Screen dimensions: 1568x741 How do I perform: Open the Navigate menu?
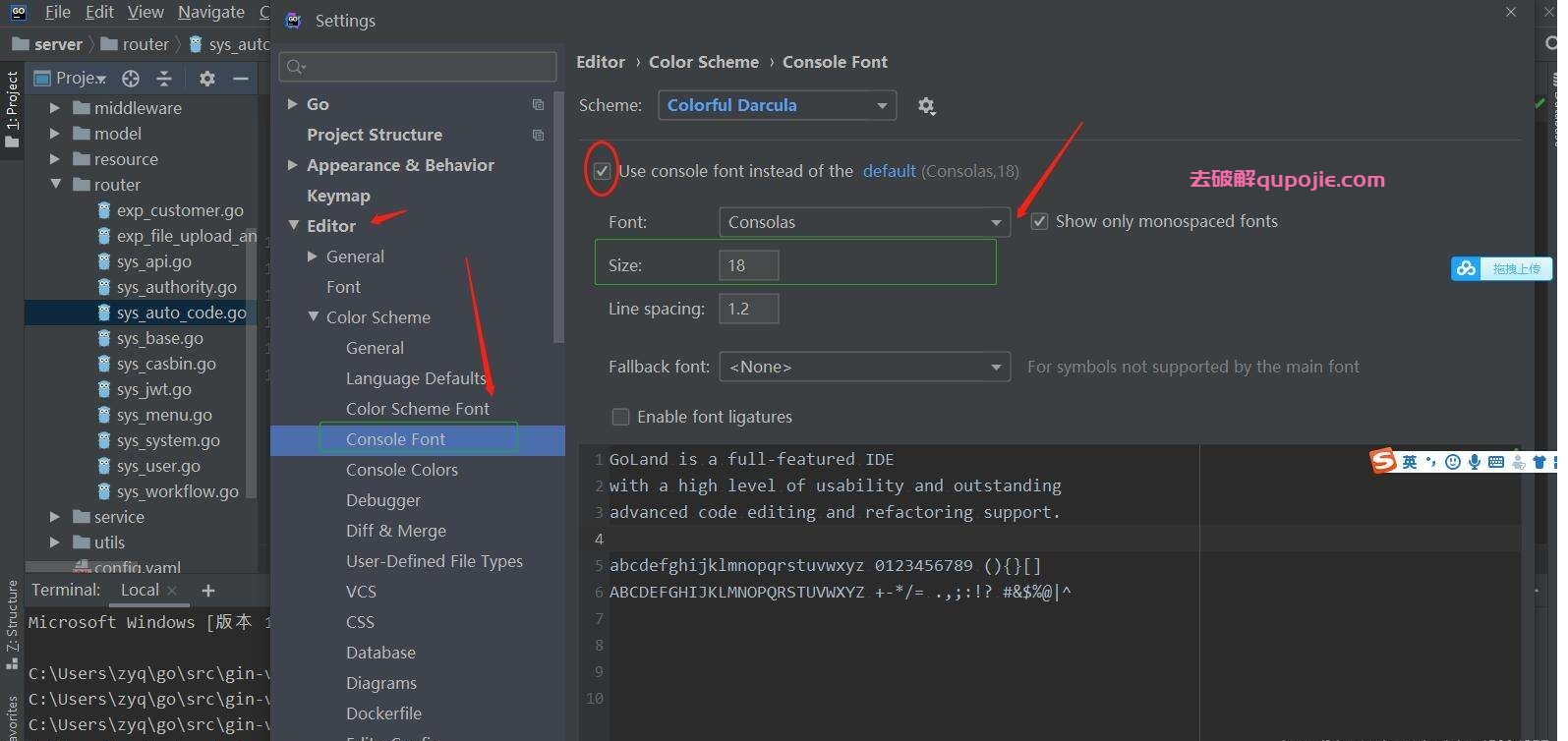pos(211,12)
